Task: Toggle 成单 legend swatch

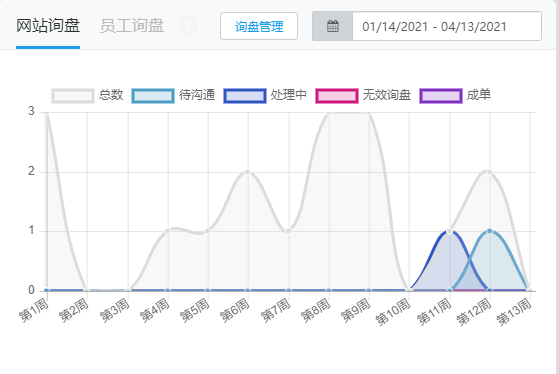Action: [x=441, y=96]
